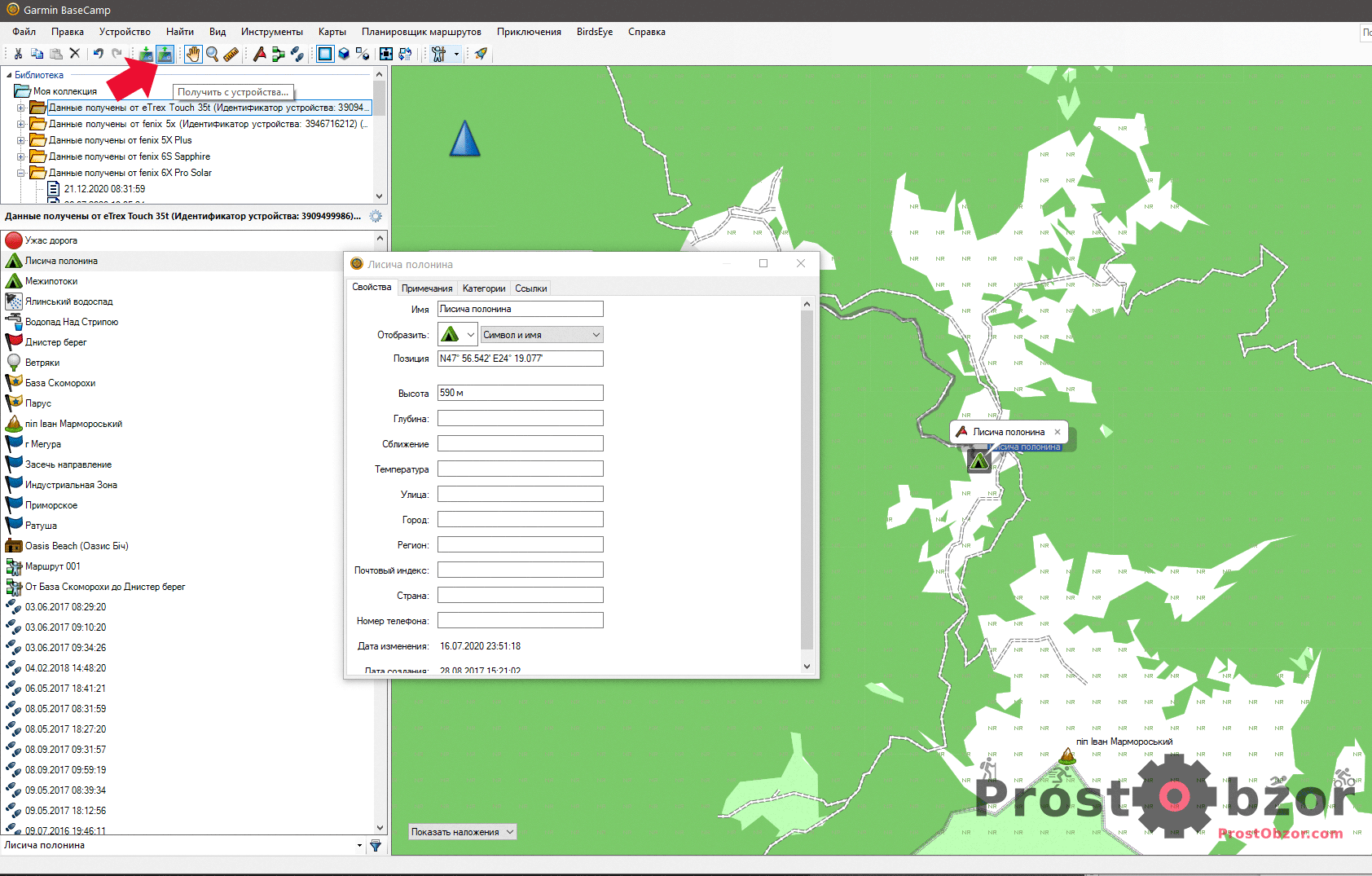Select the New Track footprints tool

297,54
